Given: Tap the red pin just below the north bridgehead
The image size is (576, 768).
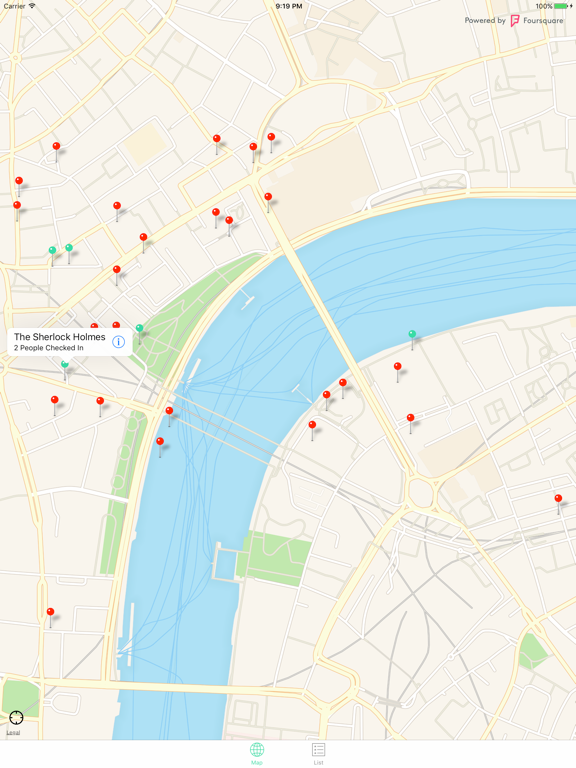Looking at the screenshot, I should tap(268, 202).
